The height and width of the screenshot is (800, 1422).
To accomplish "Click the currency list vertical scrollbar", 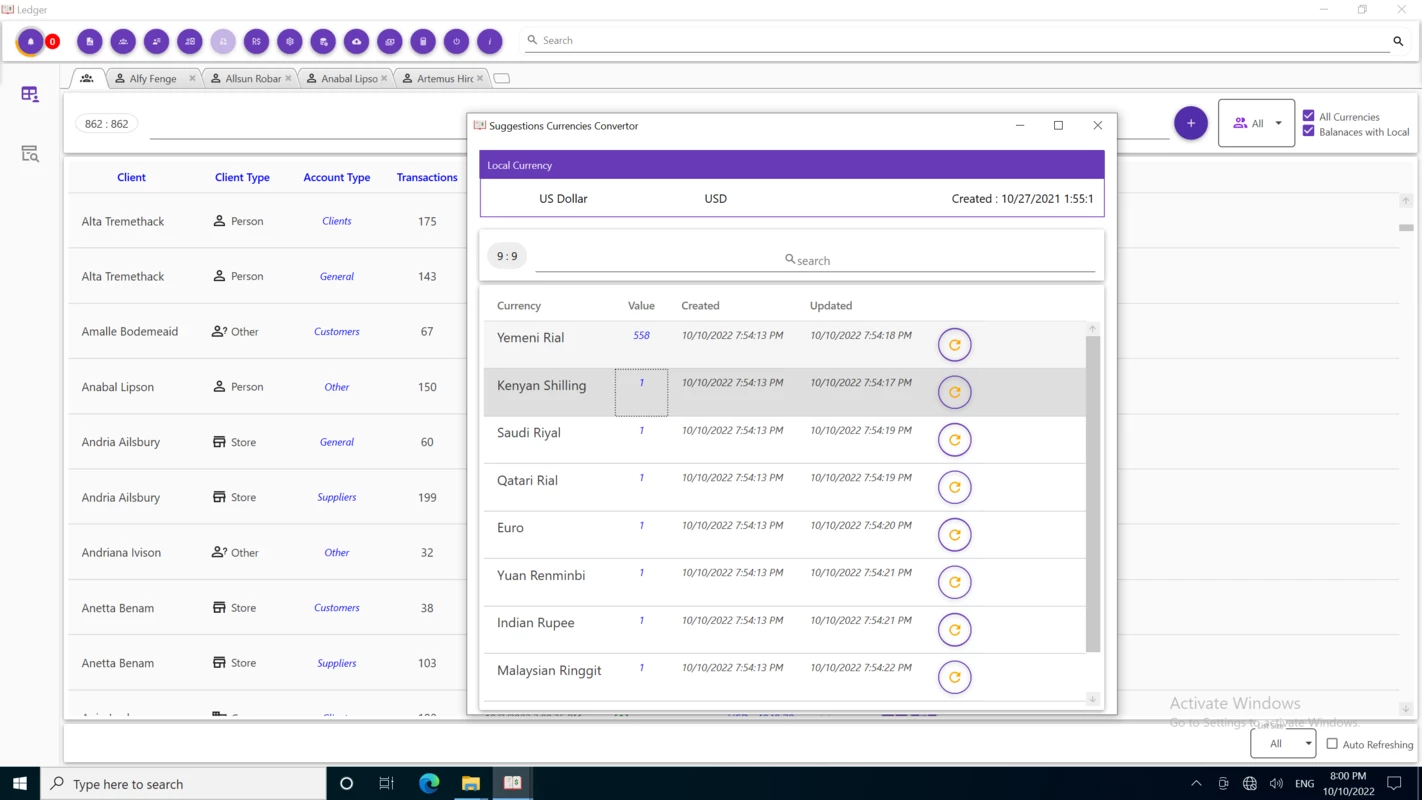I will 1093,494.
